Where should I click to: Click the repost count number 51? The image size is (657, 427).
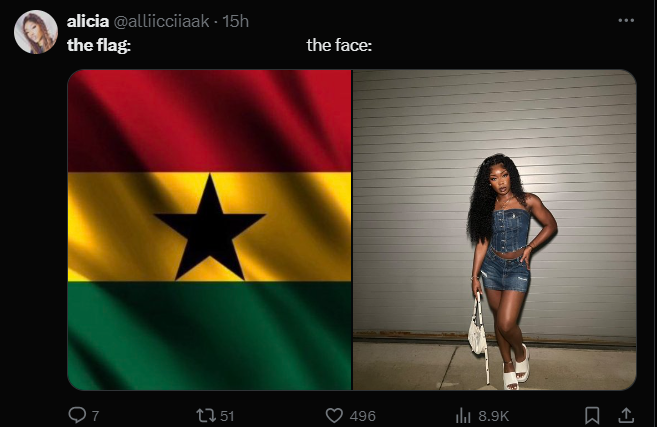(x=226, y=416)
